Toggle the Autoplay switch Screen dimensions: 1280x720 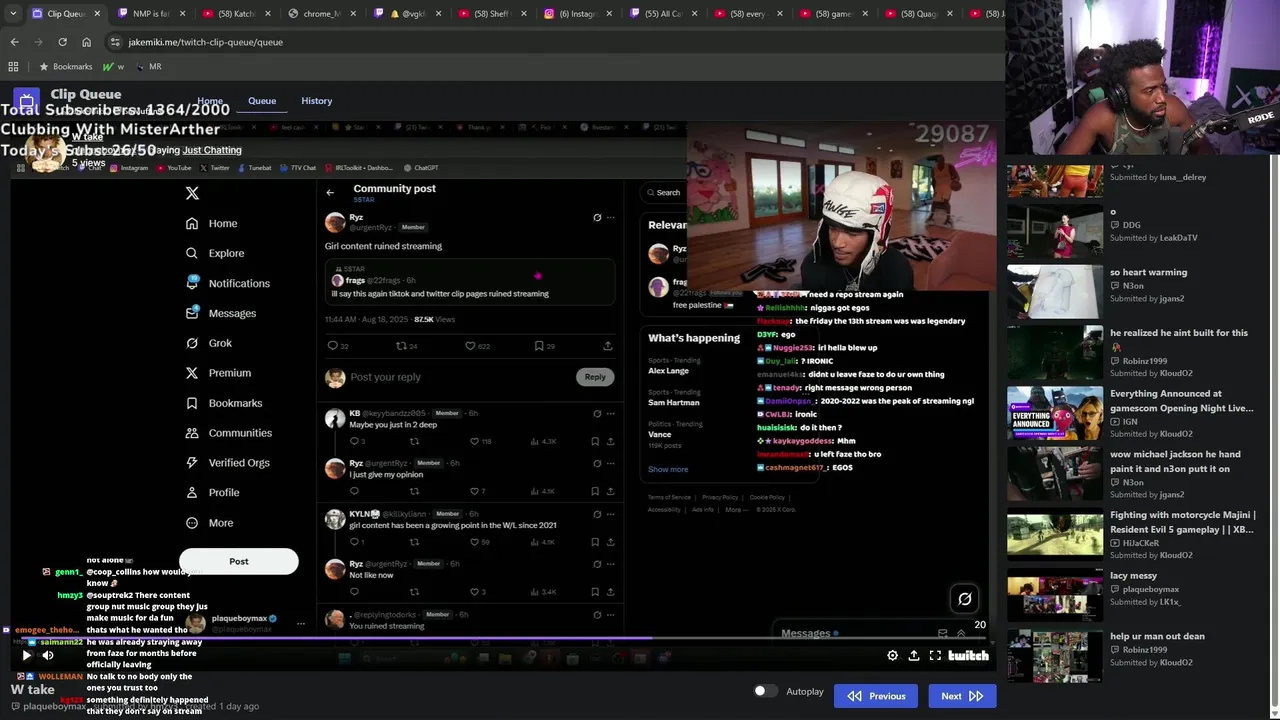pyautogui.click(x=764, y=691)
